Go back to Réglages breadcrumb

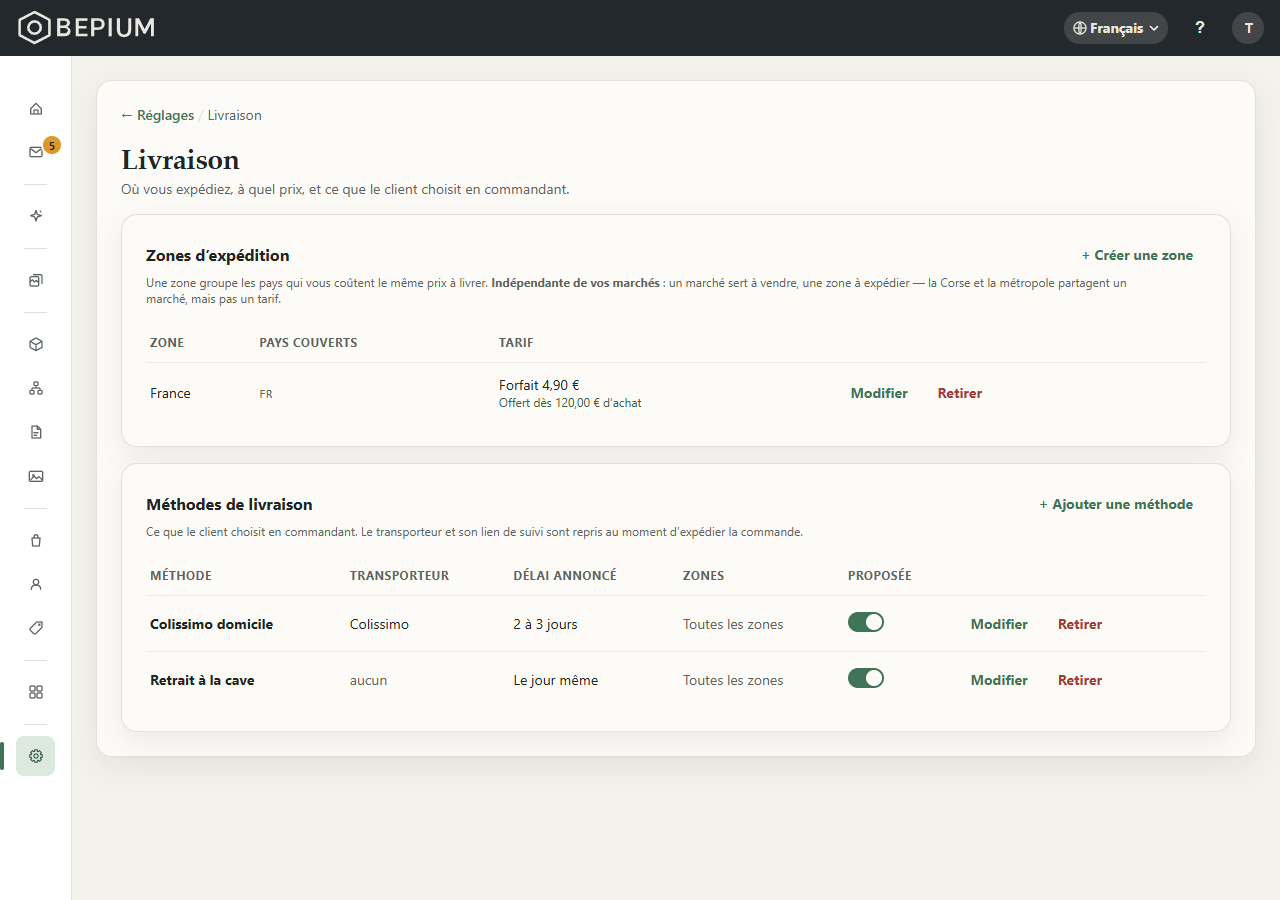tap(158, 115)
